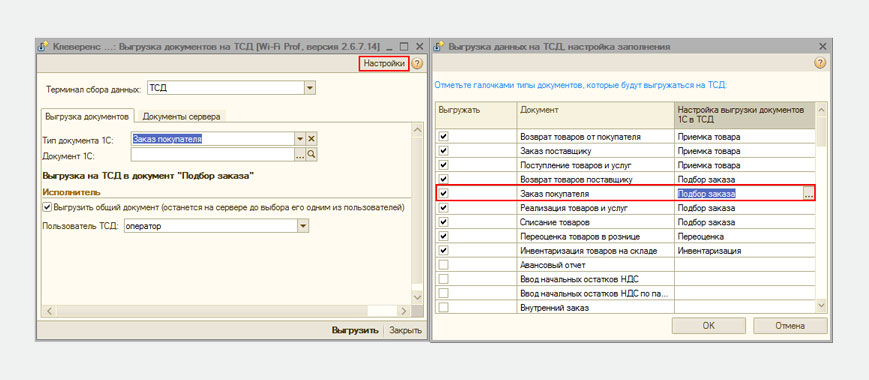Select Подбор заказа cell for Реализация товаров

pyautogui.click(x=745, y=208)
